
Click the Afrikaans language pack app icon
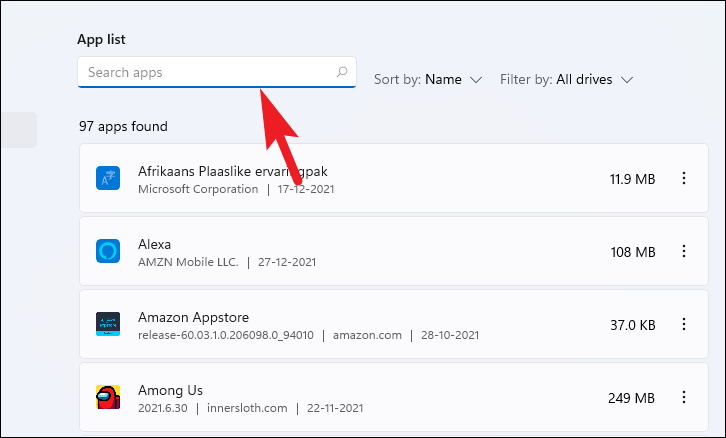point(108,179)
